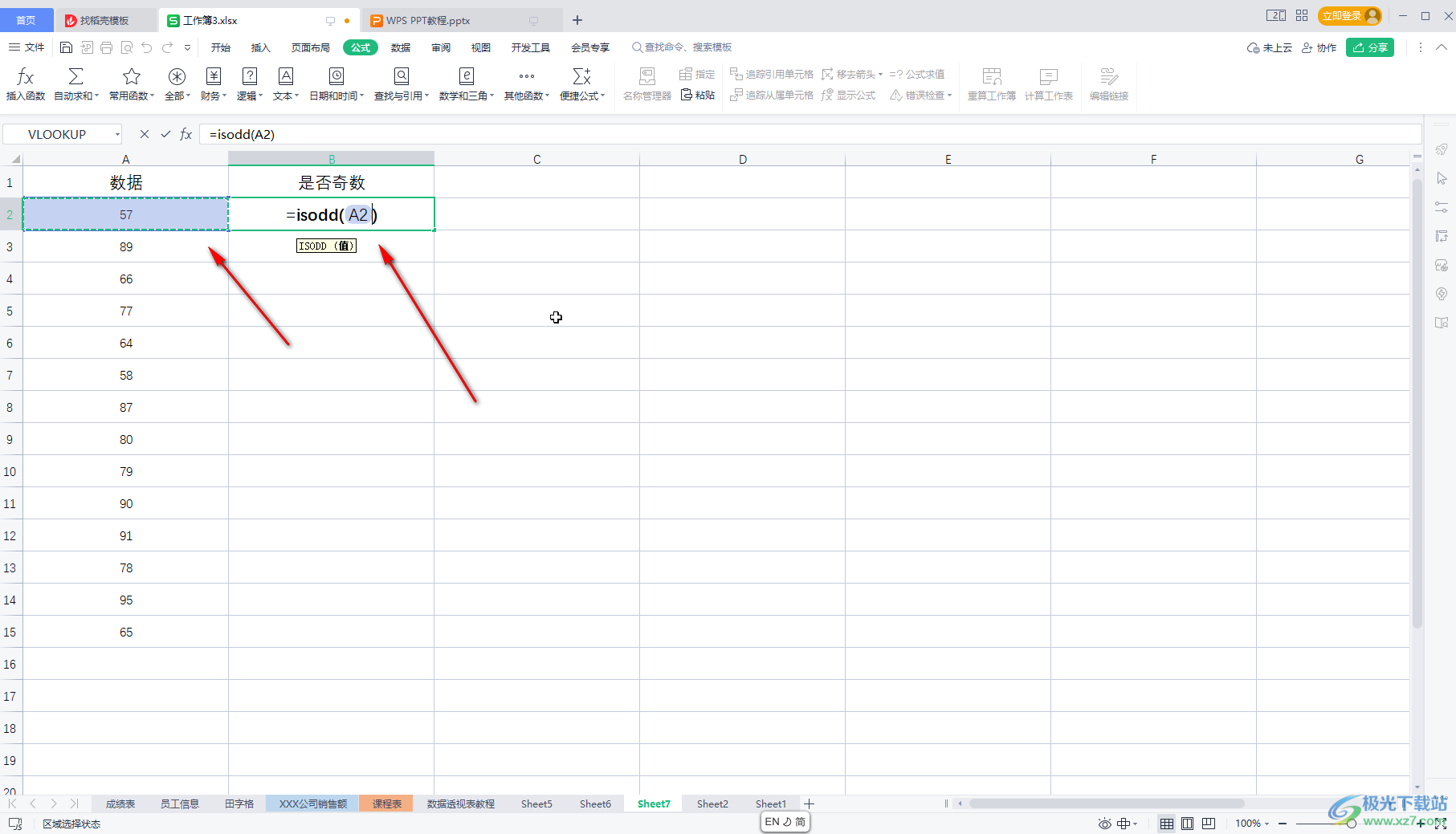Screen dimensions: 1456x834
Task: Click the login (立即登录) button
Action: point(1350,15)
